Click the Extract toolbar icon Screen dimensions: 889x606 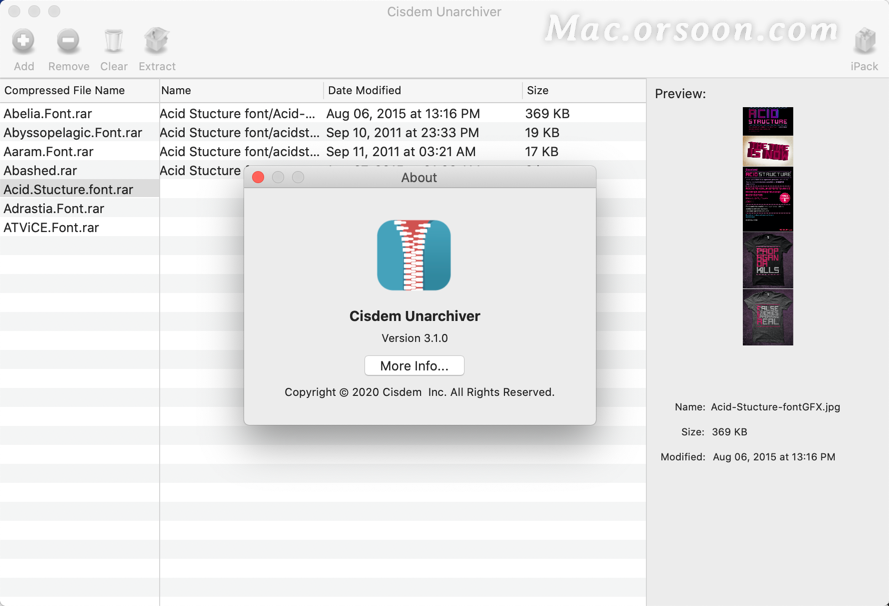point(156,42)
